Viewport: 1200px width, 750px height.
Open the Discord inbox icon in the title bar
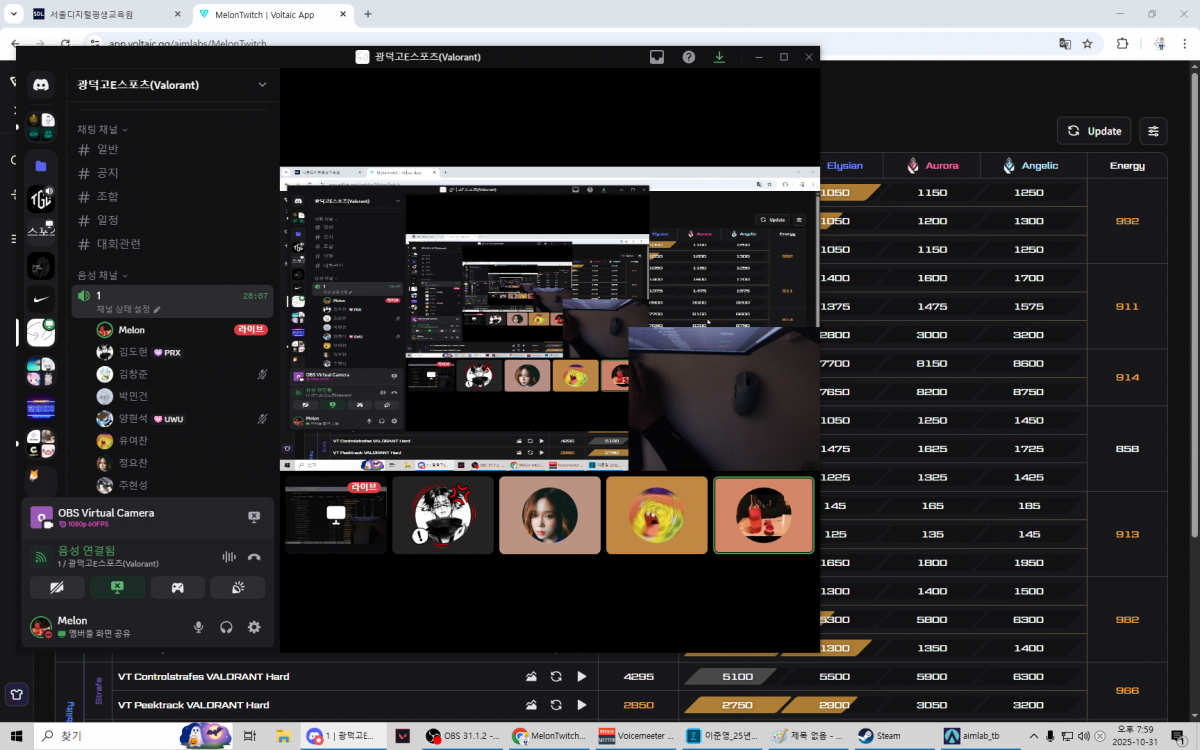(x=657, y=57)
